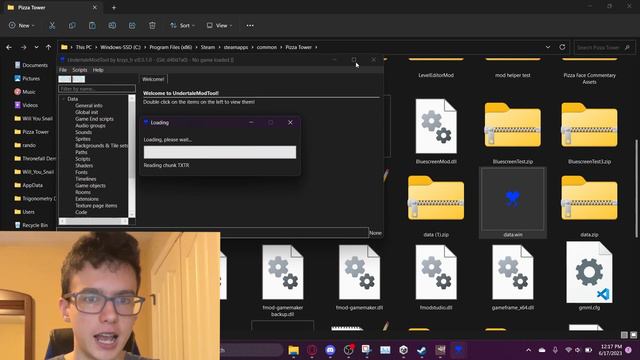Select the data.win file
Image resolution: width=640 pixels, height=360 pixels.
click(x=513, y=203)
